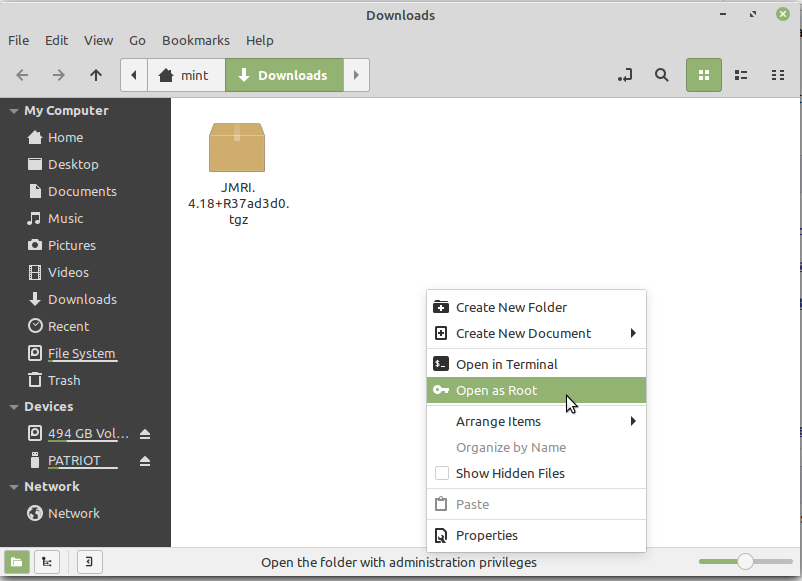Go up to the parent folder
Viewport: 802px width, 581px height.
coord(96,75)
